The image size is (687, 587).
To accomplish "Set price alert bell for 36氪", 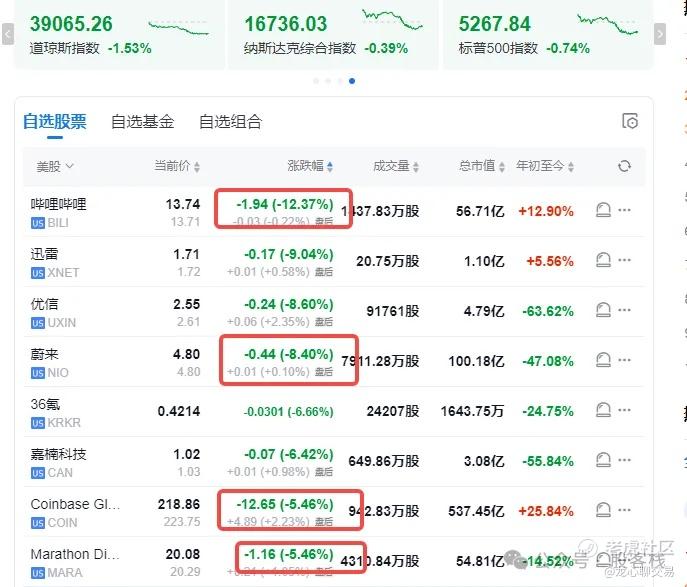I will coord(603,410).
